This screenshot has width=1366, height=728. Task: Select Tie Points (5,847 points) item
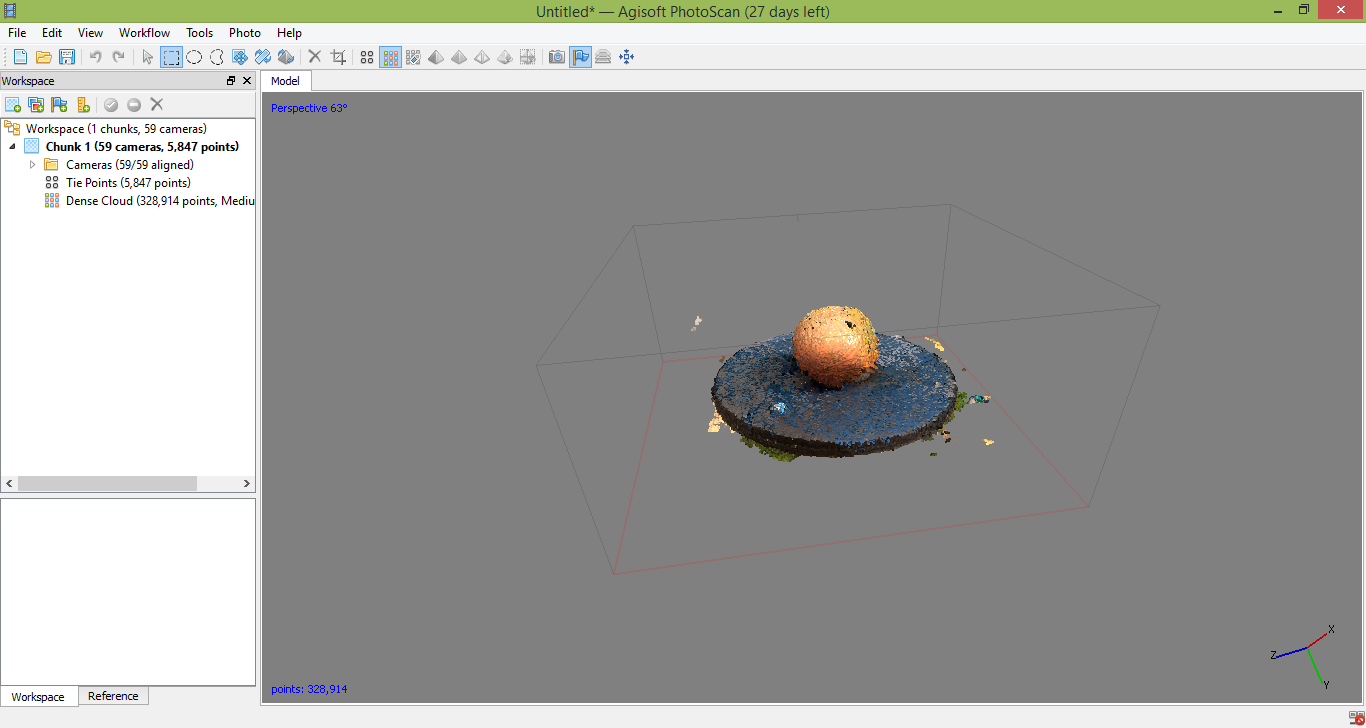(128, 182)
